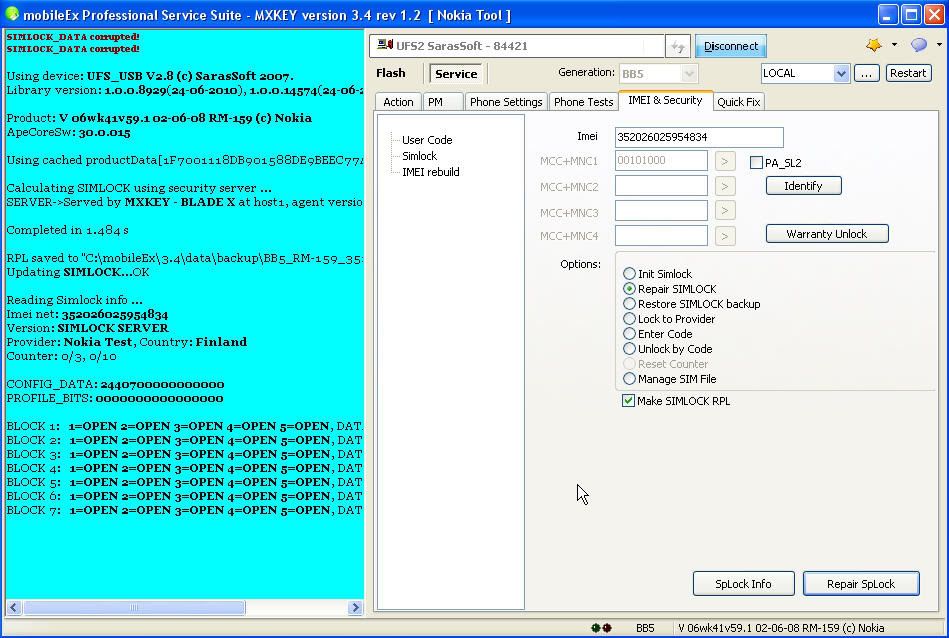Choose the Enter Code radio button
This screenshot has height=638, width=949.
629,334
